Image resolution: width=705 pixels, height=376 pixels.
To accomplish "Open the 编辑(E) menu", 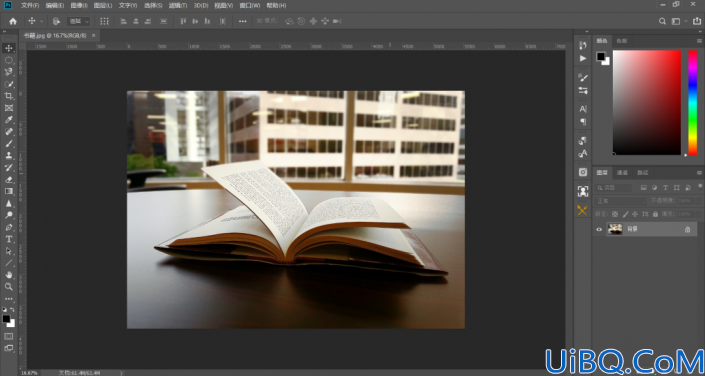I will point(54,5).
